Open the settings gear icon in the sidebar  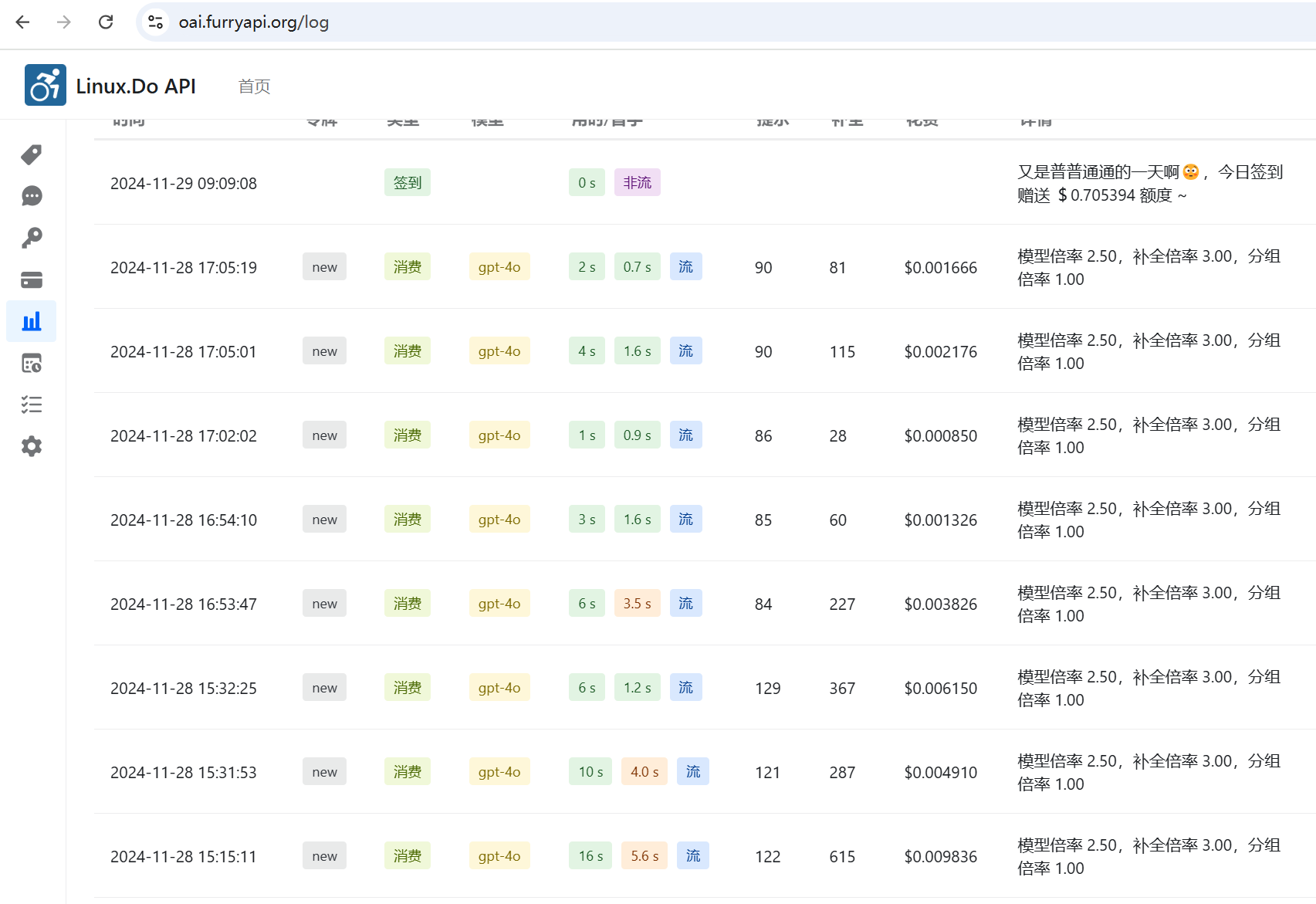(32, 446)
